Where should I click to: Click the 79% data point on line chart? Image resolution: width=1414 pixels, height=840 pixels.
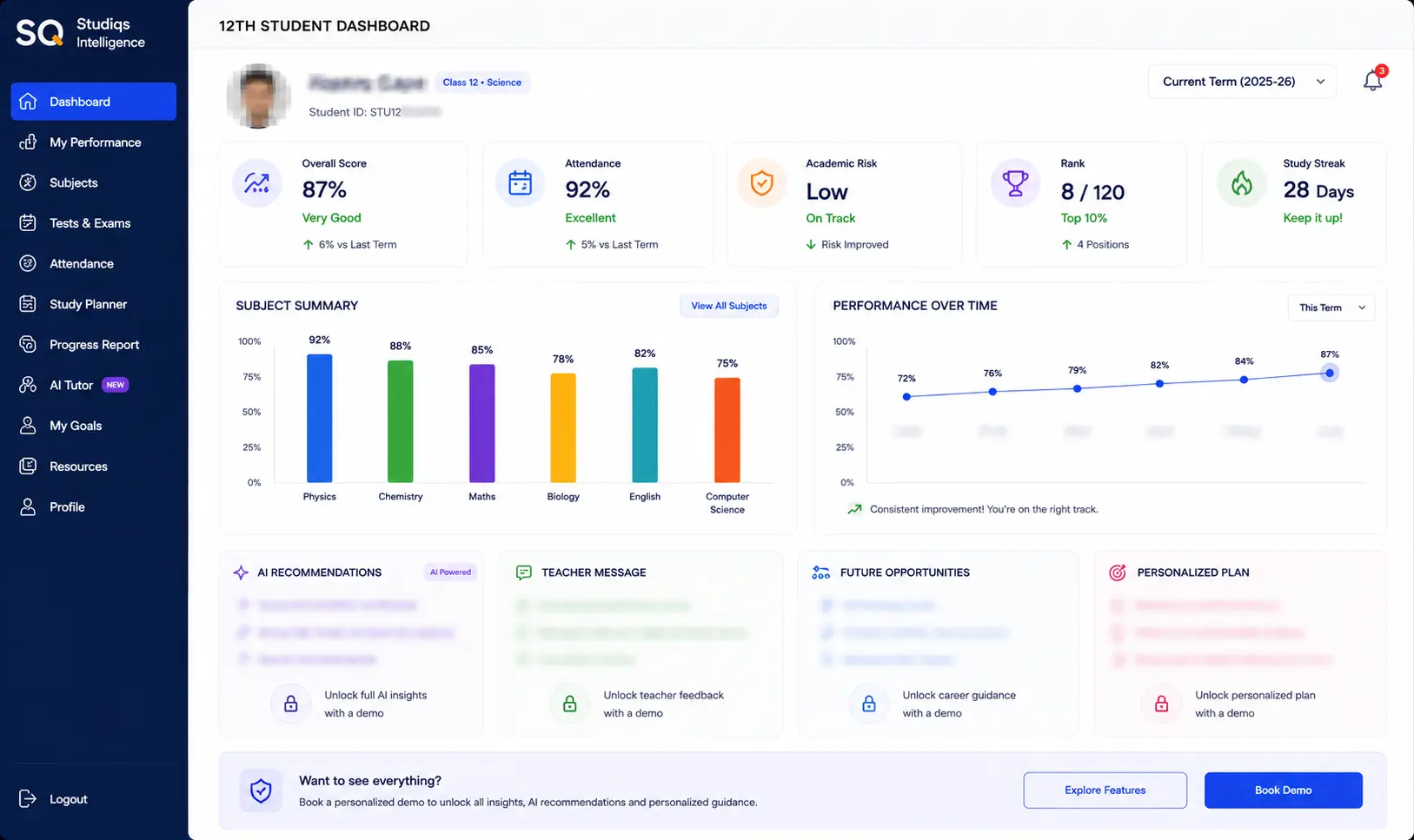[1077, 388]
